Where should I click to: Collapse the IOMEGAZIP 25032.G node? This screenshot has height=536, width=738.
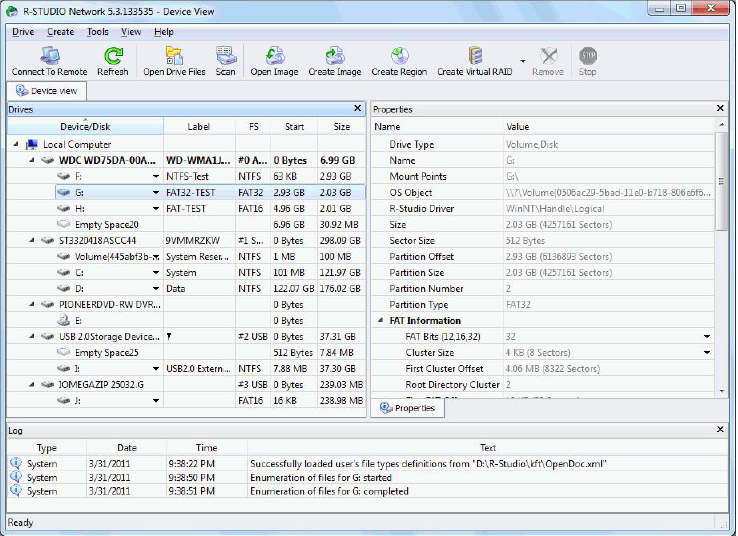tap(32, 384)
